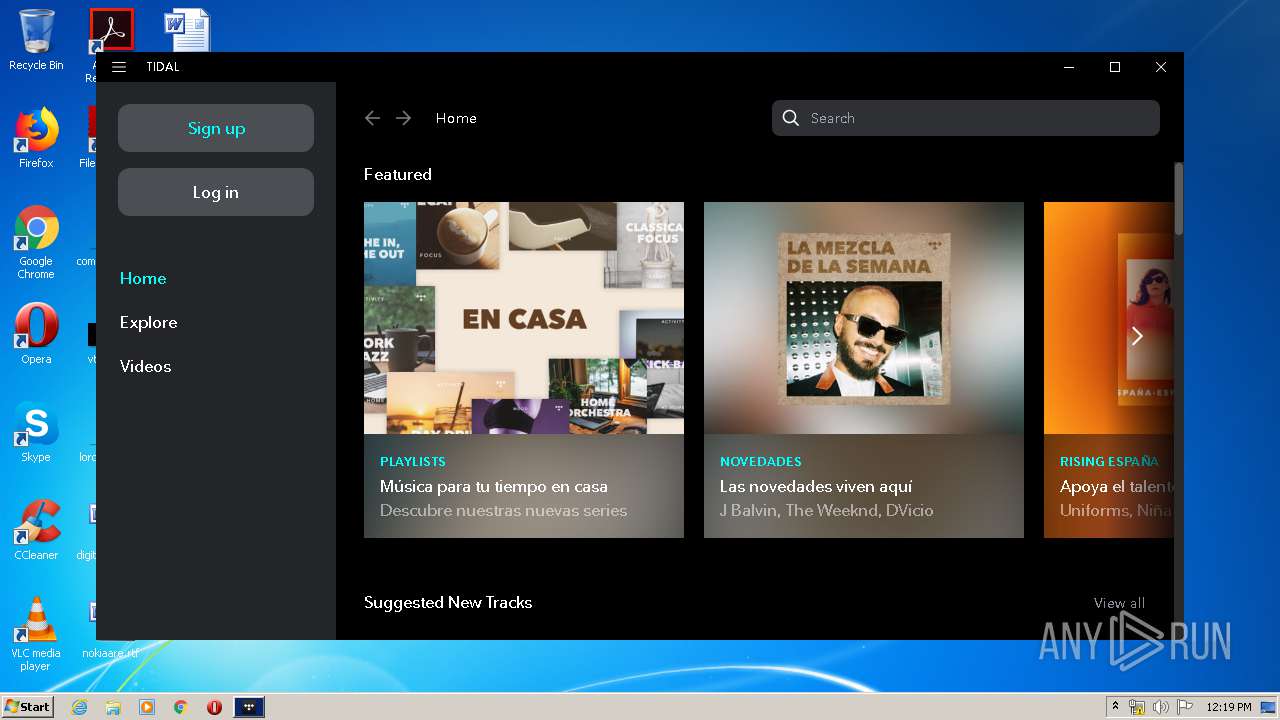
Task: Open the Windows Start menu
Action: tap(27, 707)
